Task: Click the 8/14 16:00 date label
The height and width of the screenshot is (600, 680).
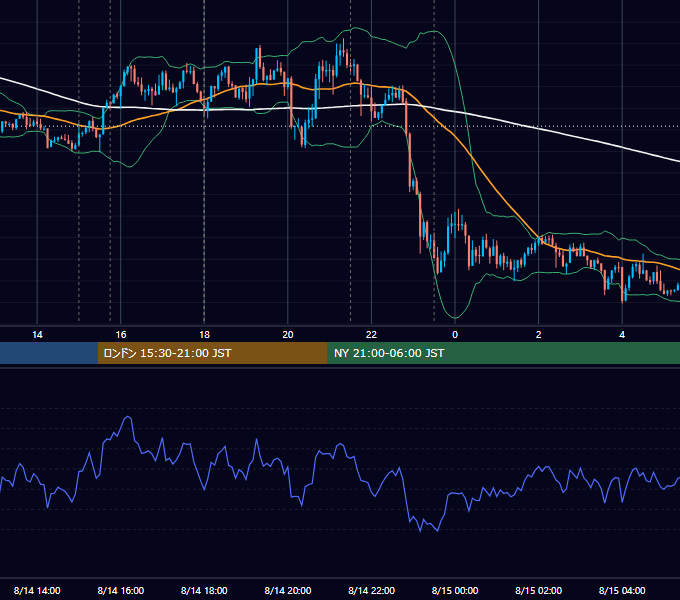Action: coord(121,590)
